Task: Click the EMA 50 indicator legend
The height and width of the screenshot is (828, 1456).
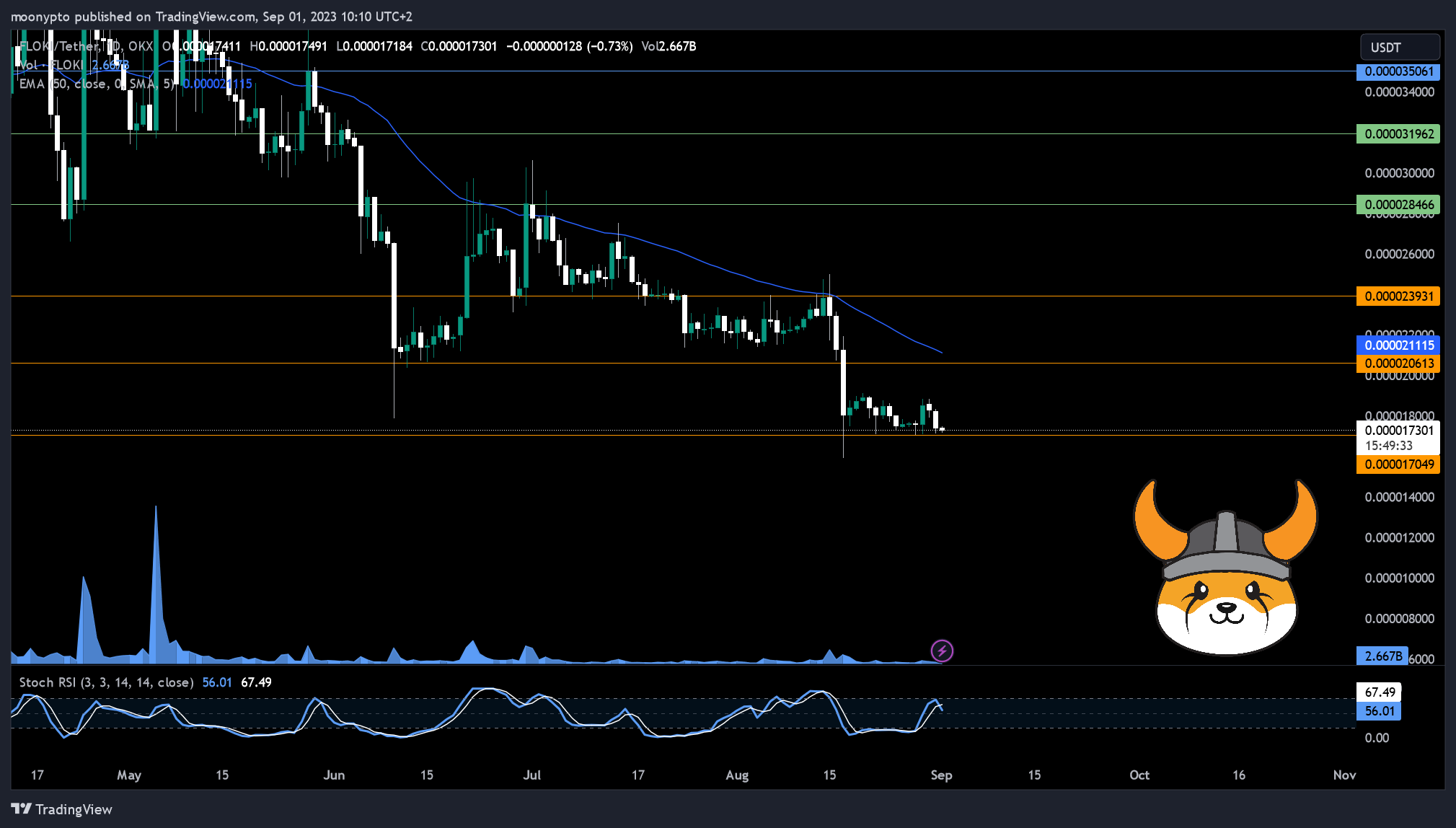Action: 136,84
